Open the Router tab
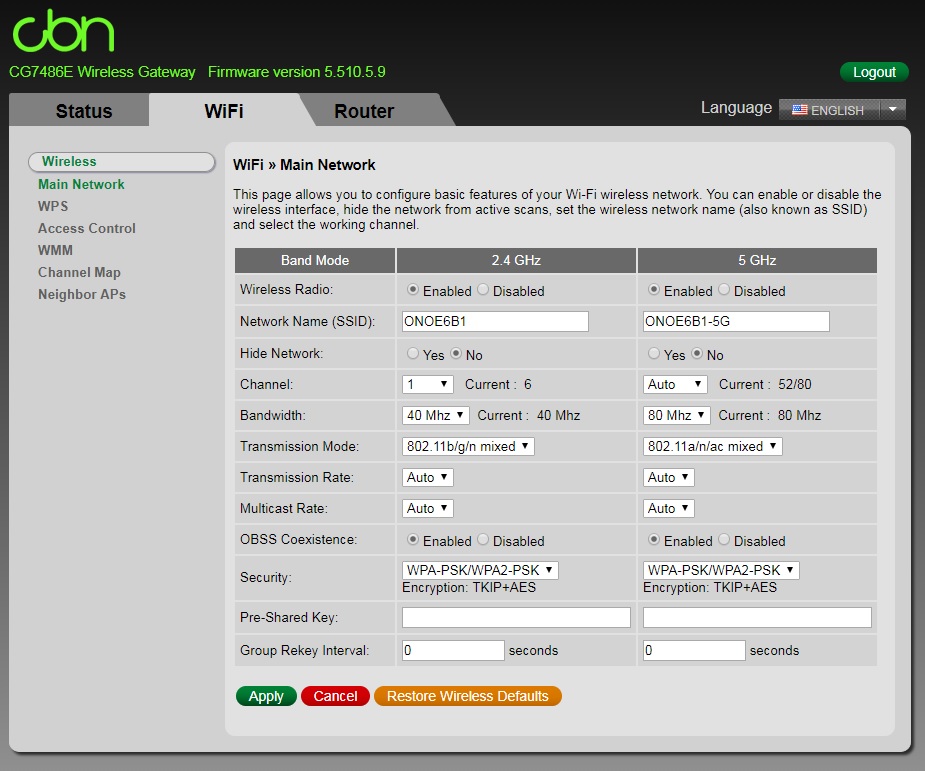The height and width of the screenshot is (771, 925). click(x=364, y=111)
